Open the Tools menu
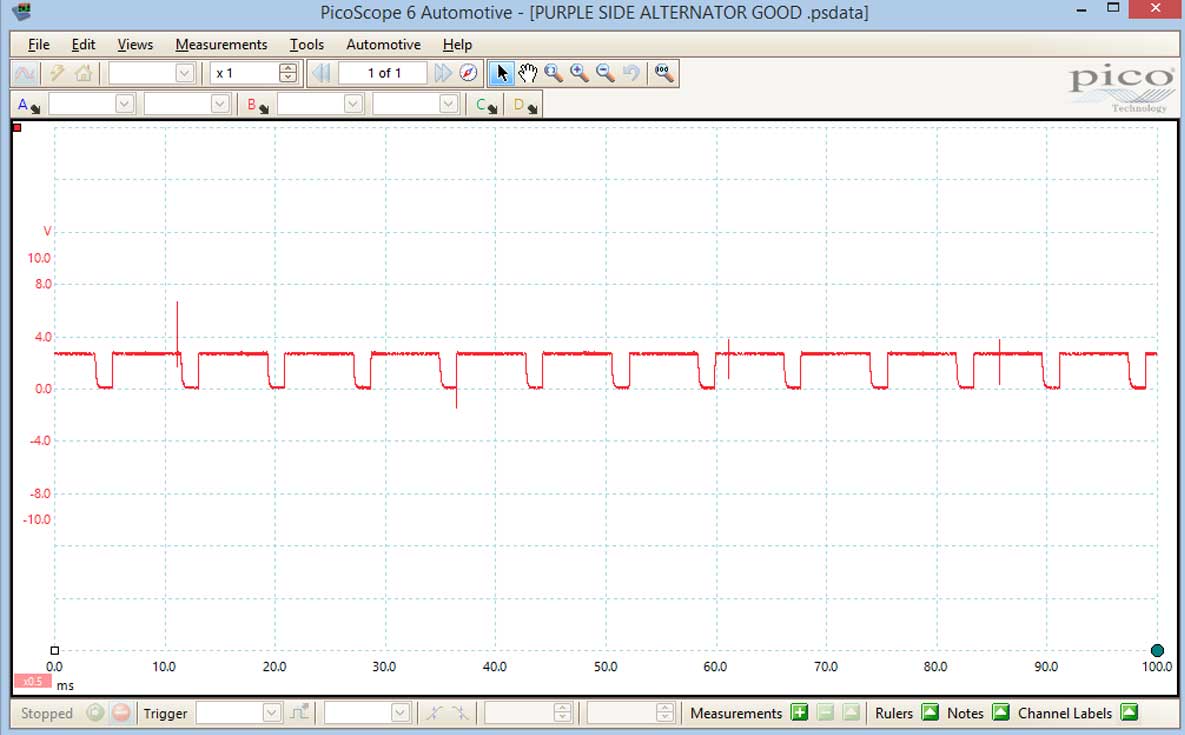 [307, 45]
